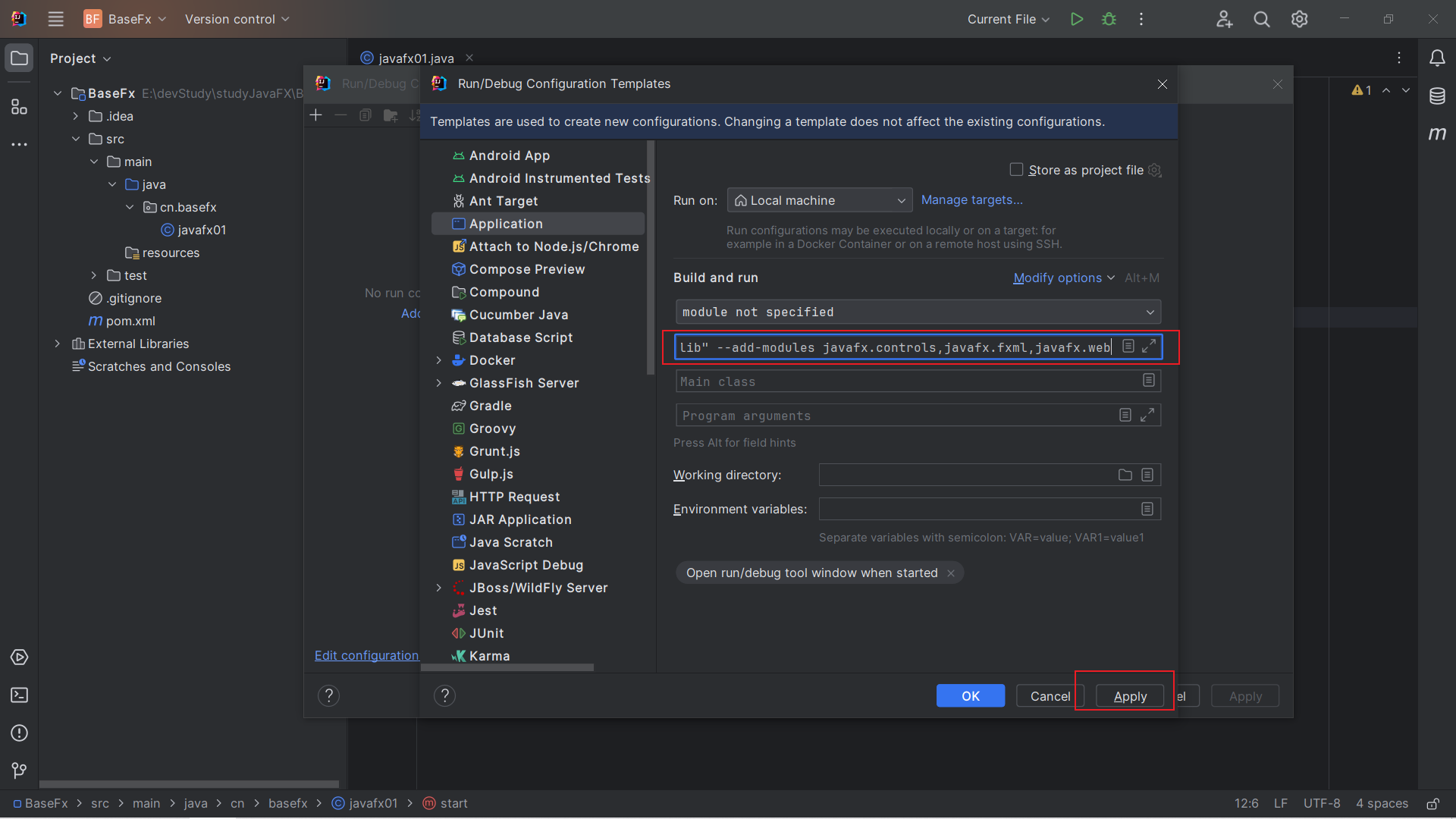Toggle read-only lock in status bar
Screen dimensions: 1456x819
click(1433, 803)
